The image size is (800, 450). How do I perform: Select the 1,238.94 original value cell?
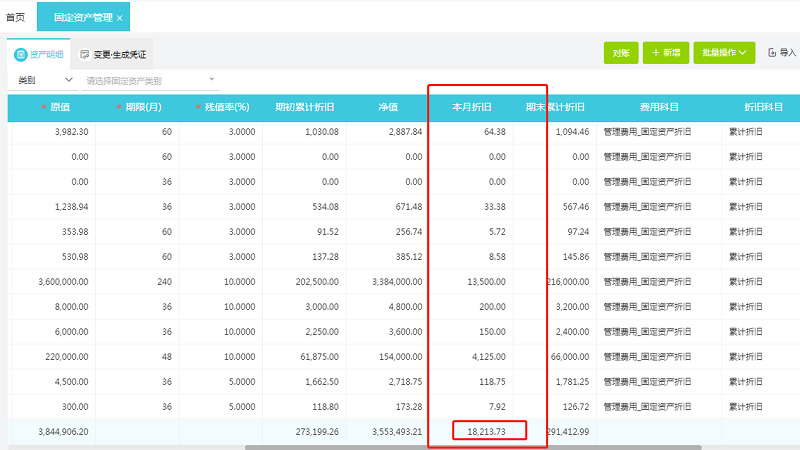pyautogui.click(x=71, y=207)
